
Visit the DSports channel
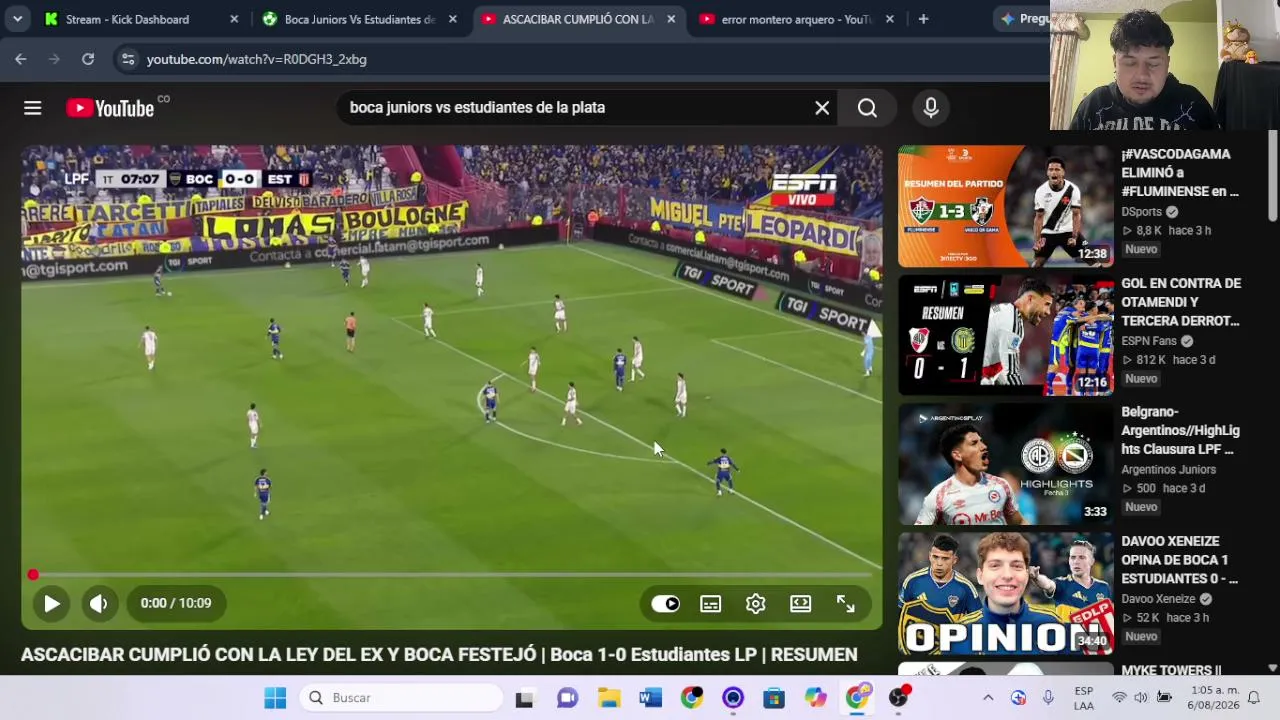pyautogui.click(x=1141, y=212)
